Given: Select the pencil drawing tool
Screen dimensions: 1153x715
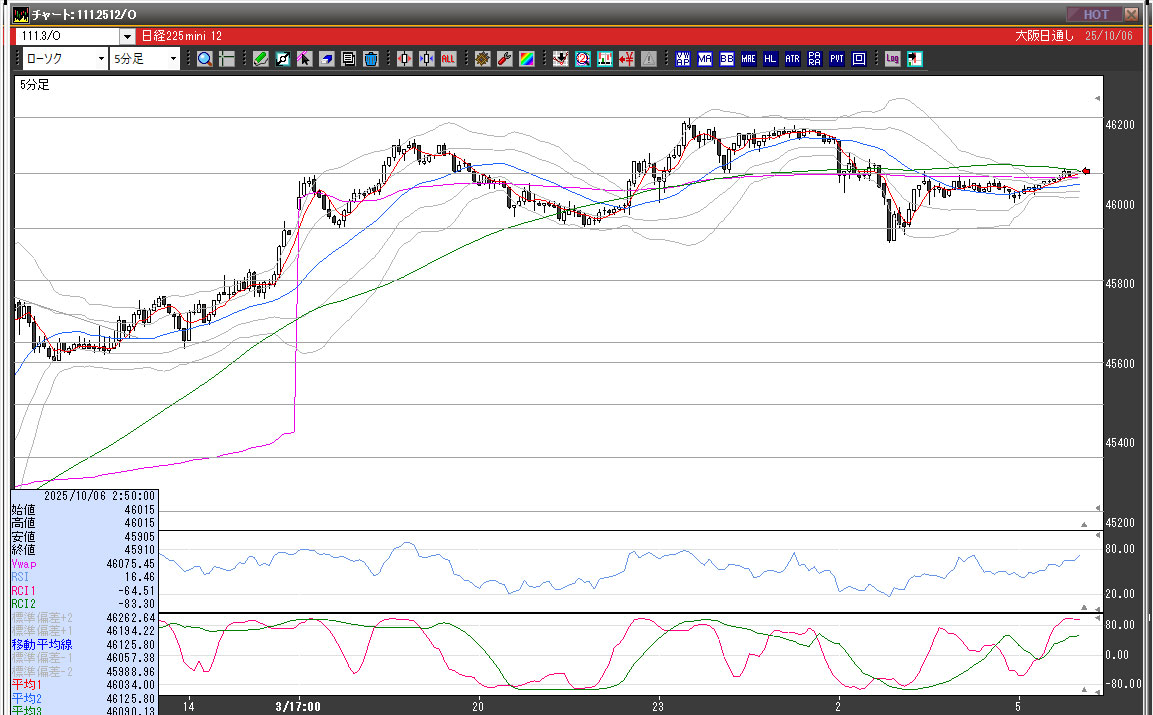Looking at the screenshot, I should point(260,59).
